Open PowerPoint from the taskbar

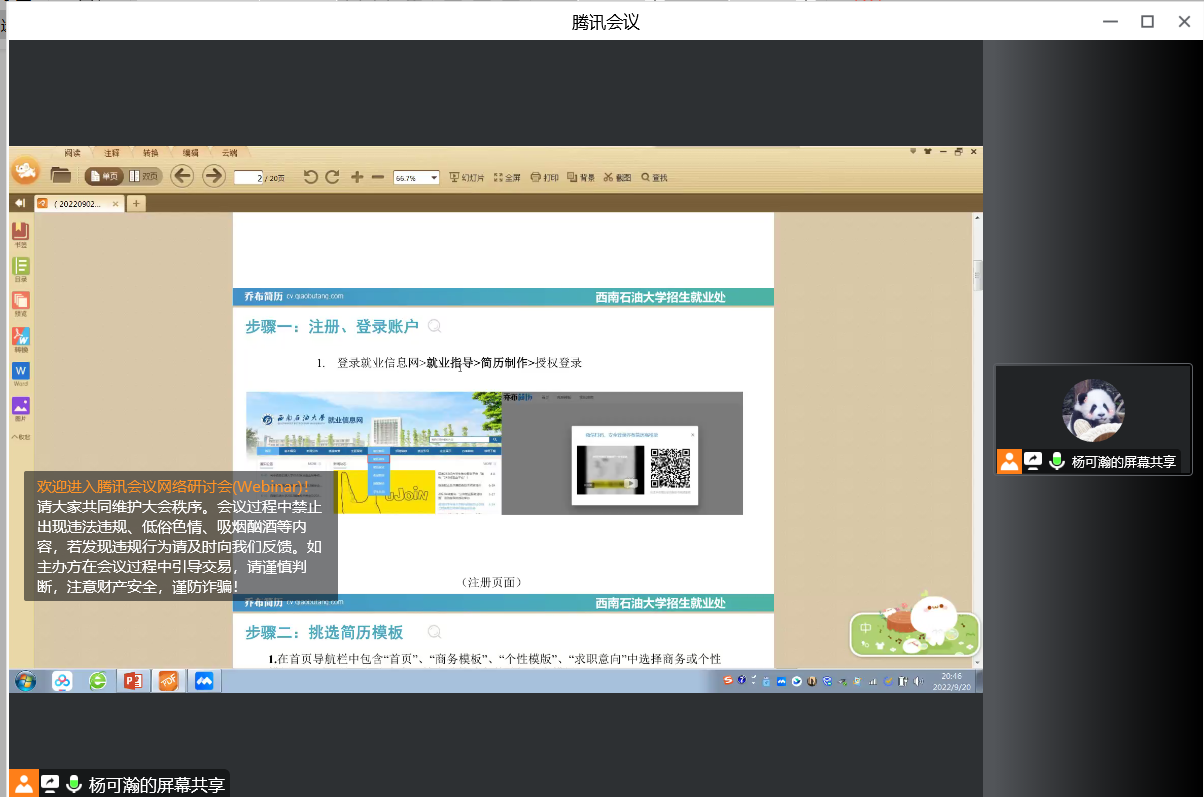click(132, 681)
